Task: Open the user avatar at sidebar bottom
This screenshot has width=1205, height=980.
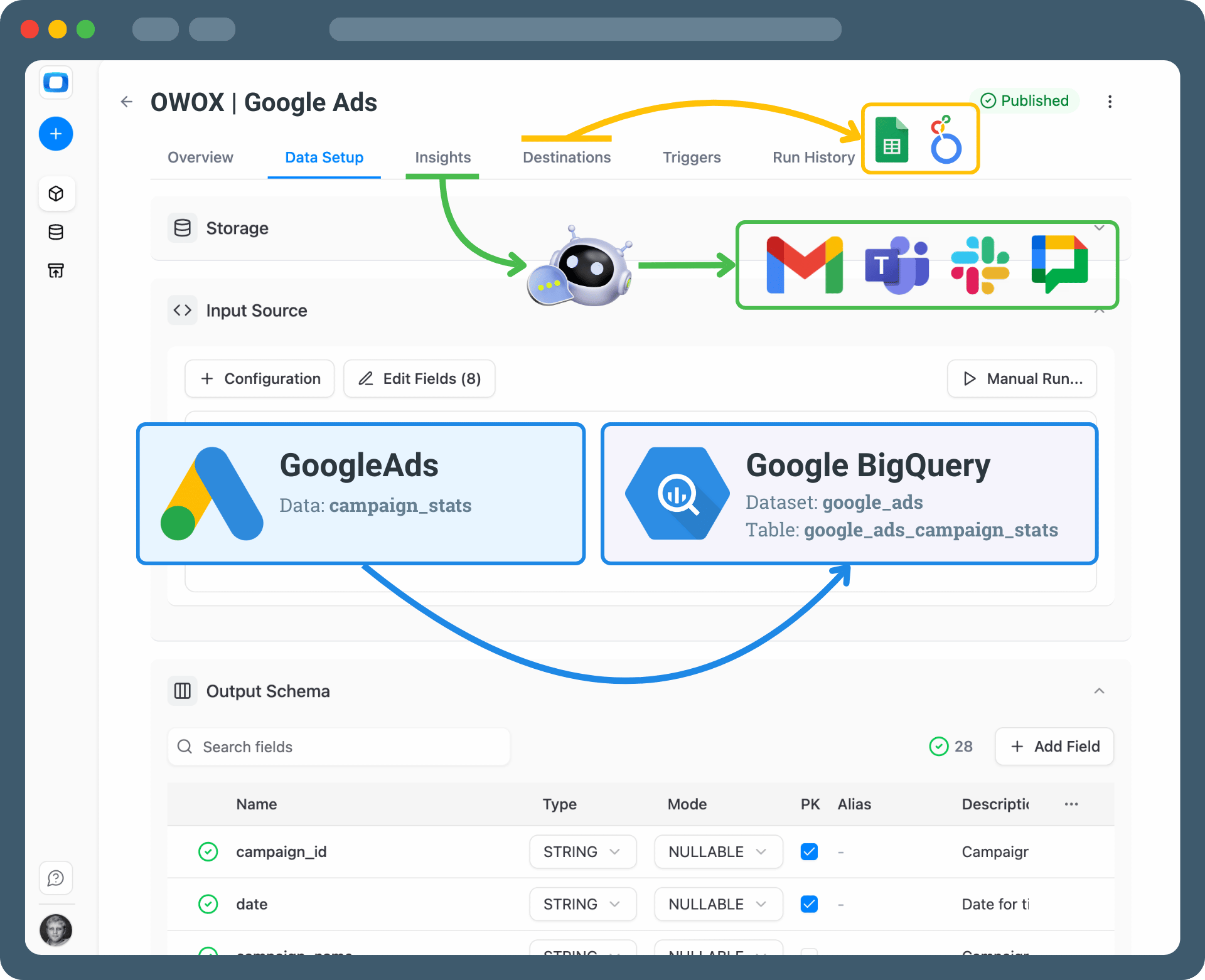Action: tap(56, 930)
